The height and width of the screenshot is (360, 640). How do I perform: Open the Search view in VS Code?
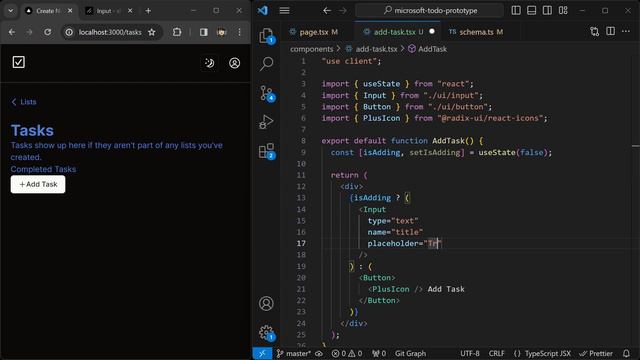tap(266, 64)
